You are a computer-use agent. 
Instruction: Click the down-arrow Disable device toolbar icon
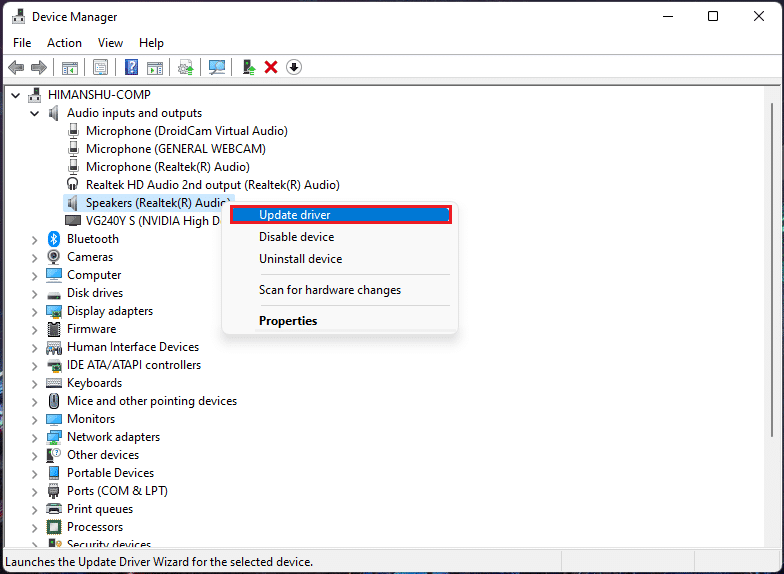[x=294, y=67]
